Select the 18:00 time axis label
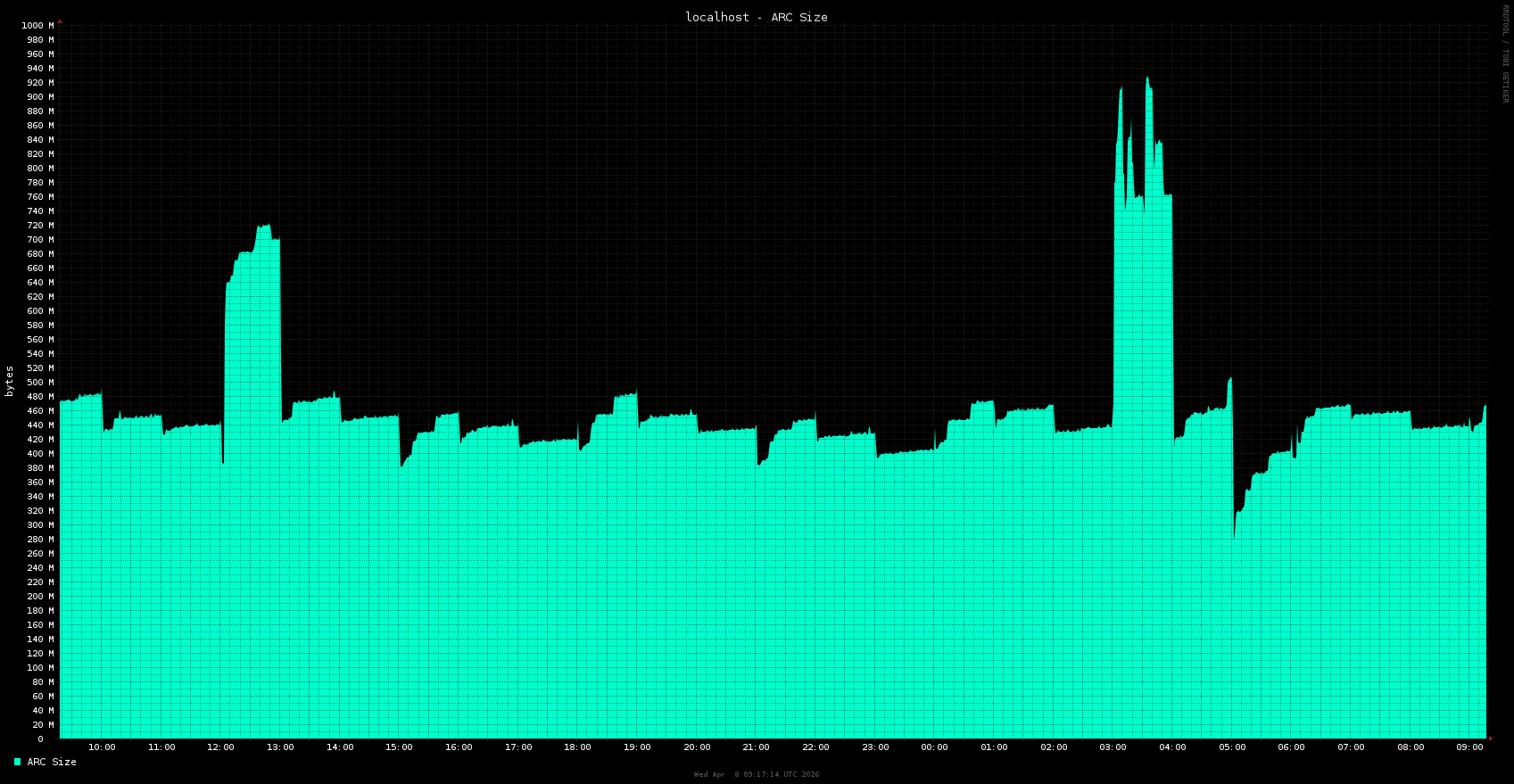The image size is (1514, 784). pyautogui.click(x=577, y=747)
